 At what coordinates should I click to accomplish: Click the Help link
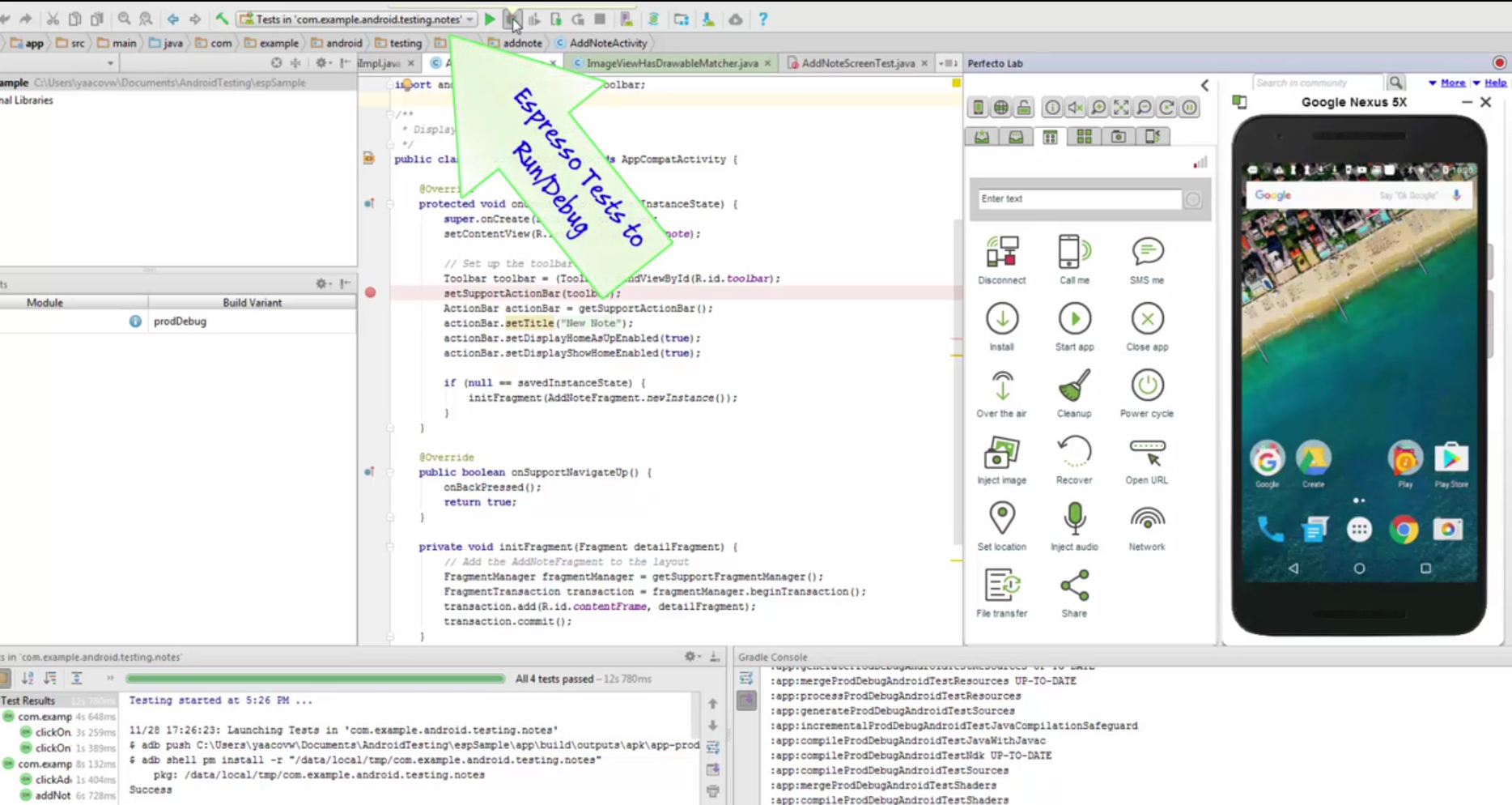pos(1495,83)
